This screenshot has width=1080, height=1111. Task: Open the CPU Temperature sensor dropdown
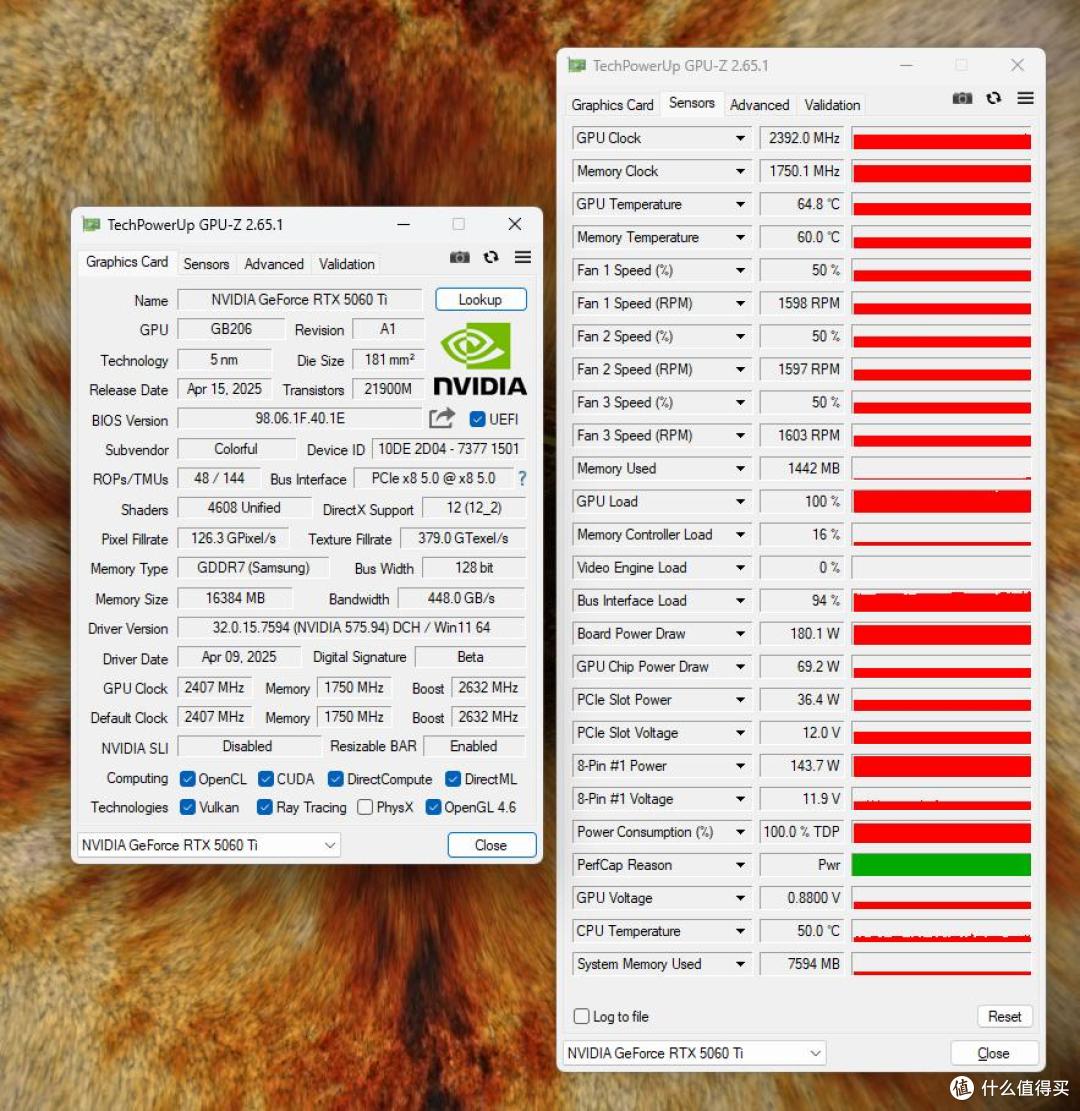(x=740, y=931)
